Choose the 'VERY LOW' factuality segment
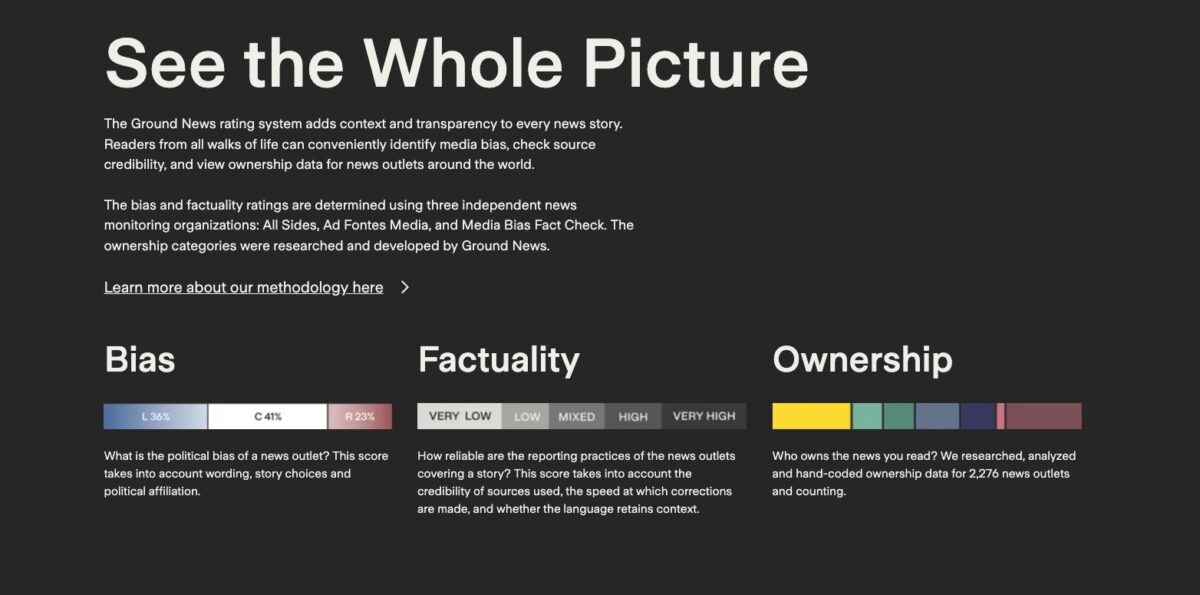 coord(459,416)
